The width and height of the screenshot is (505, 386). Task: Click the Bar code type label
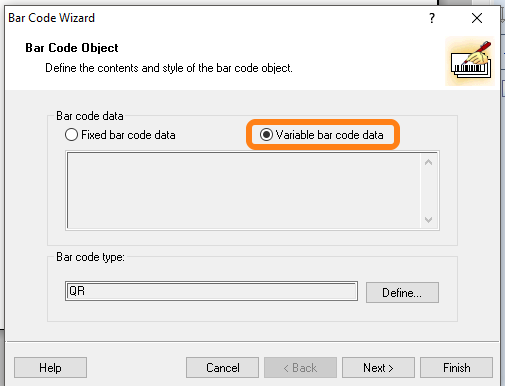pos(90,257)
